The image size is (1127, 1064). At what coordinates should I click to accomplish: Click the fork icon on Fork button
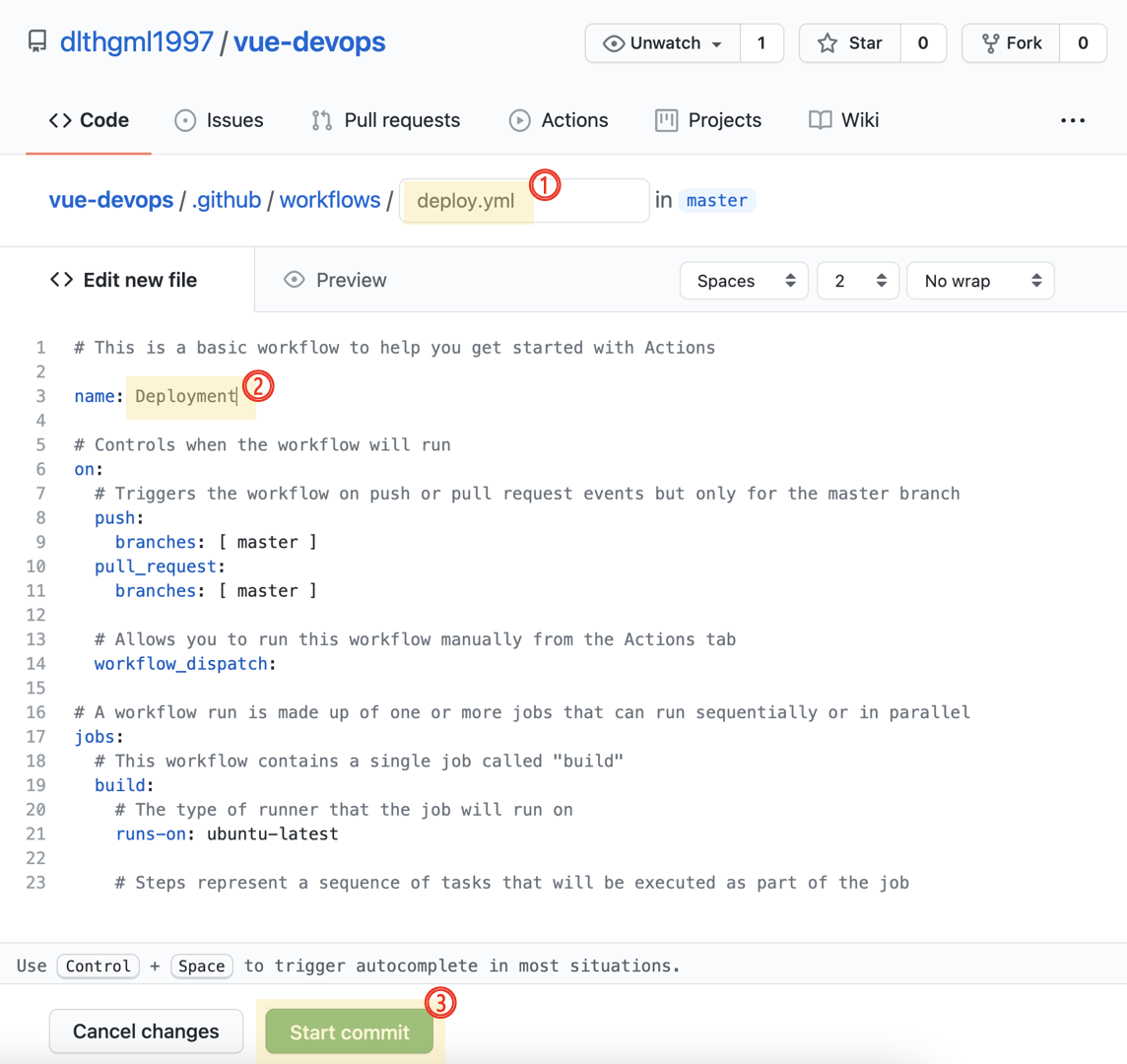[x=990, y=43]
